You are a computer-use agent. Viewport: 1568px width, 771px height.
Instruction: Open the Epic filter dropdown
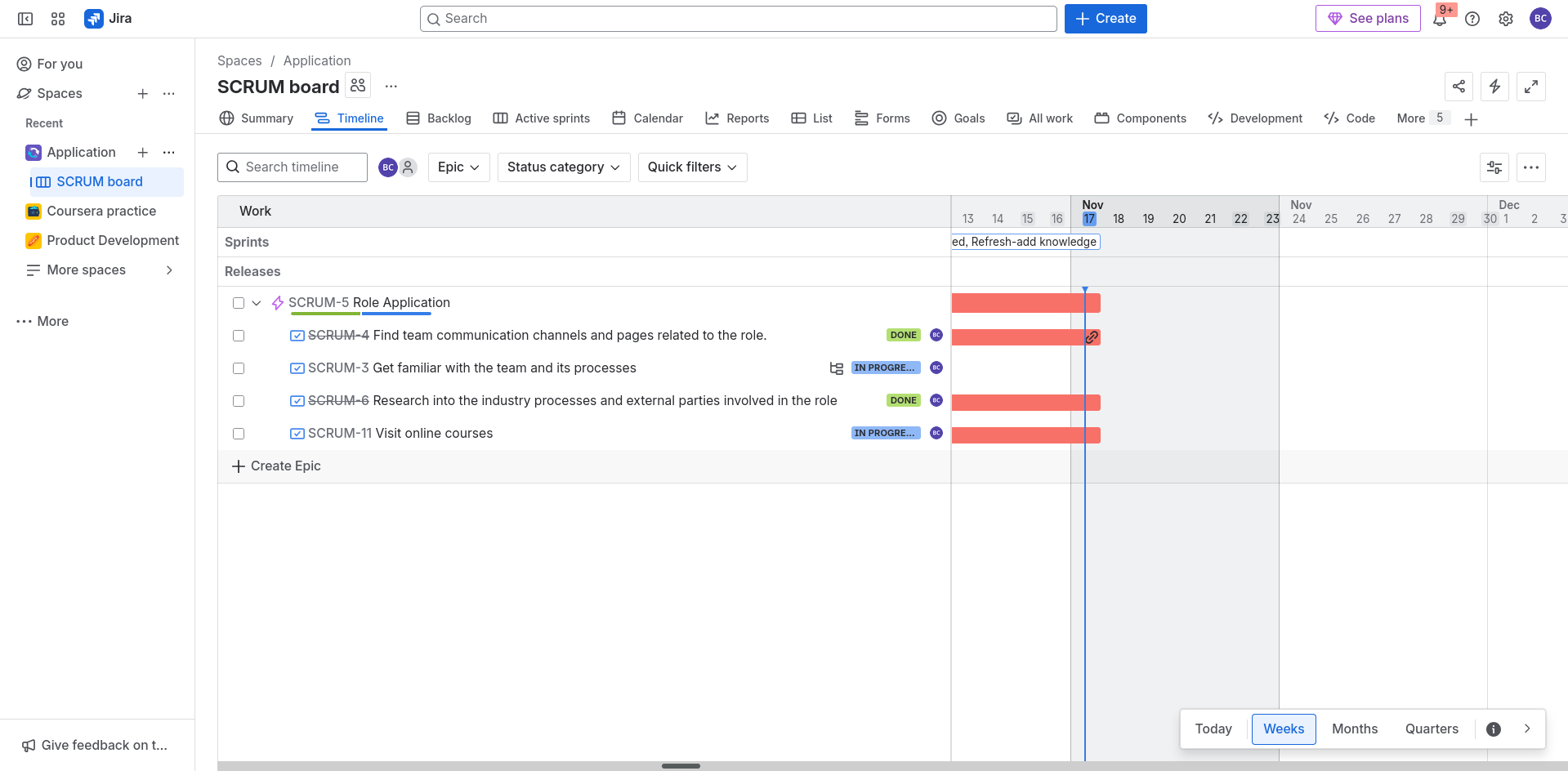458,167
